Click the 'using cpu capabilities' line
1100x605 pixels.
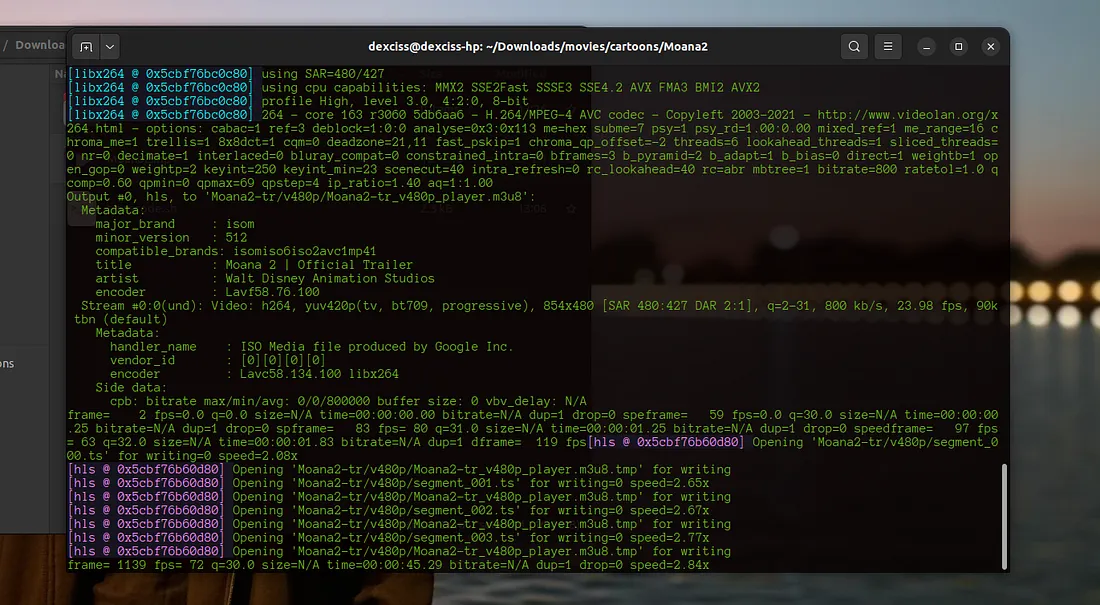511,88
